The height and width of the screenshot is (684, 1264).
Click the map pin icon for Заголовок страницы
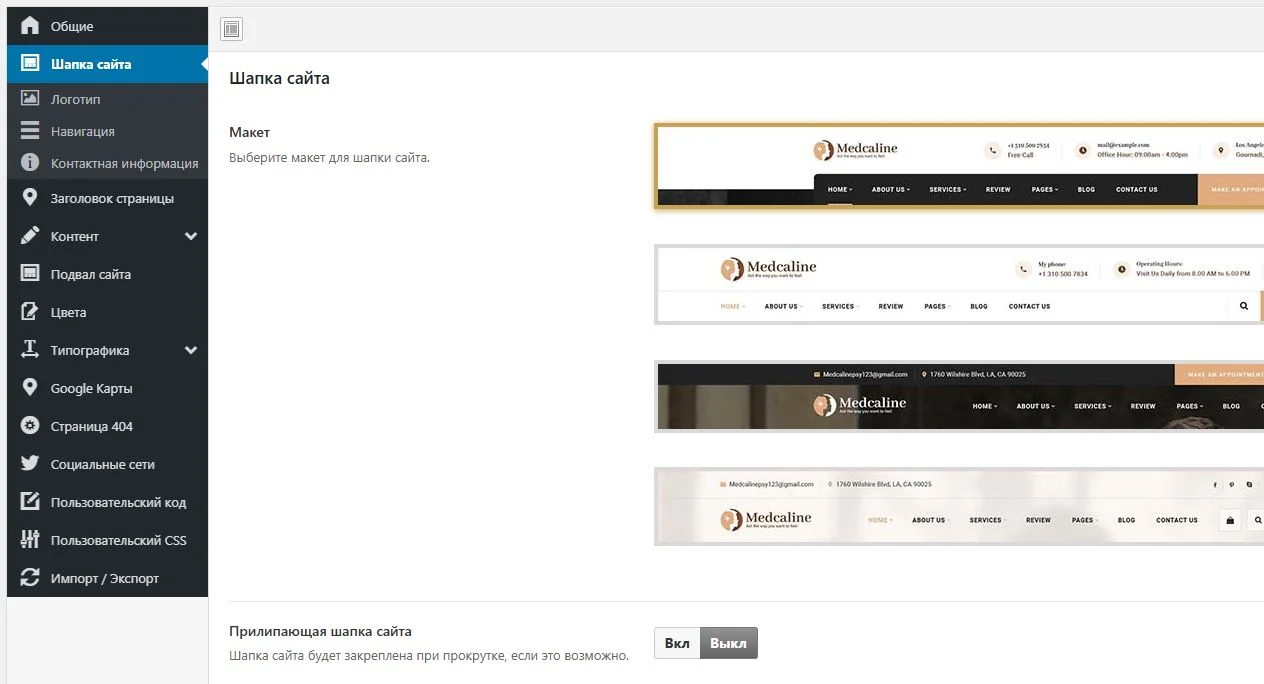pos(30,198)
